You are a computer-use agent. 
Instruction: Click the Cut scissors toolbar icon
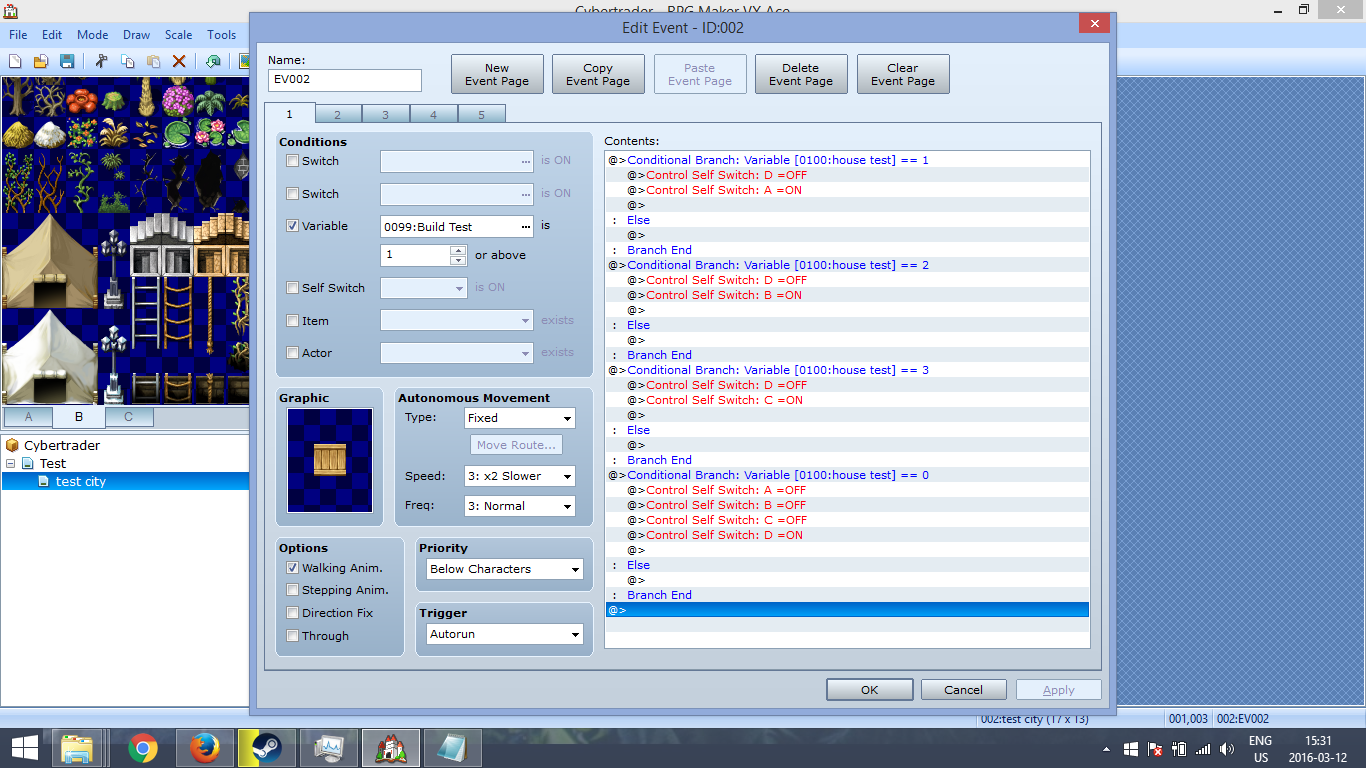tap(101, 61)
